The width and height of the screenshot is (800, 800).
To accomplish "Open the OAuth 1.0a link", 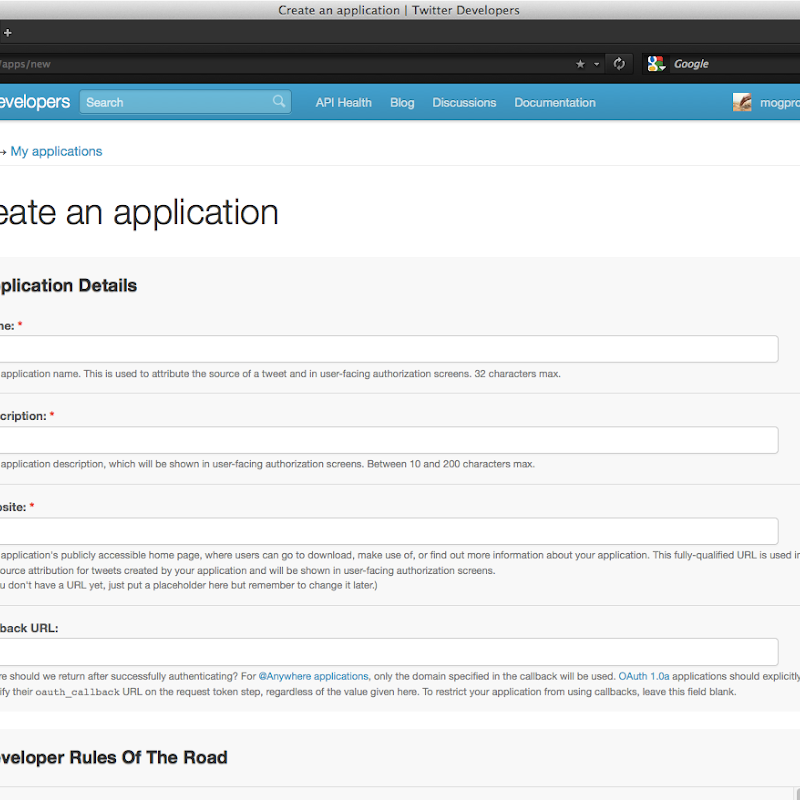I will pos(644,676).
